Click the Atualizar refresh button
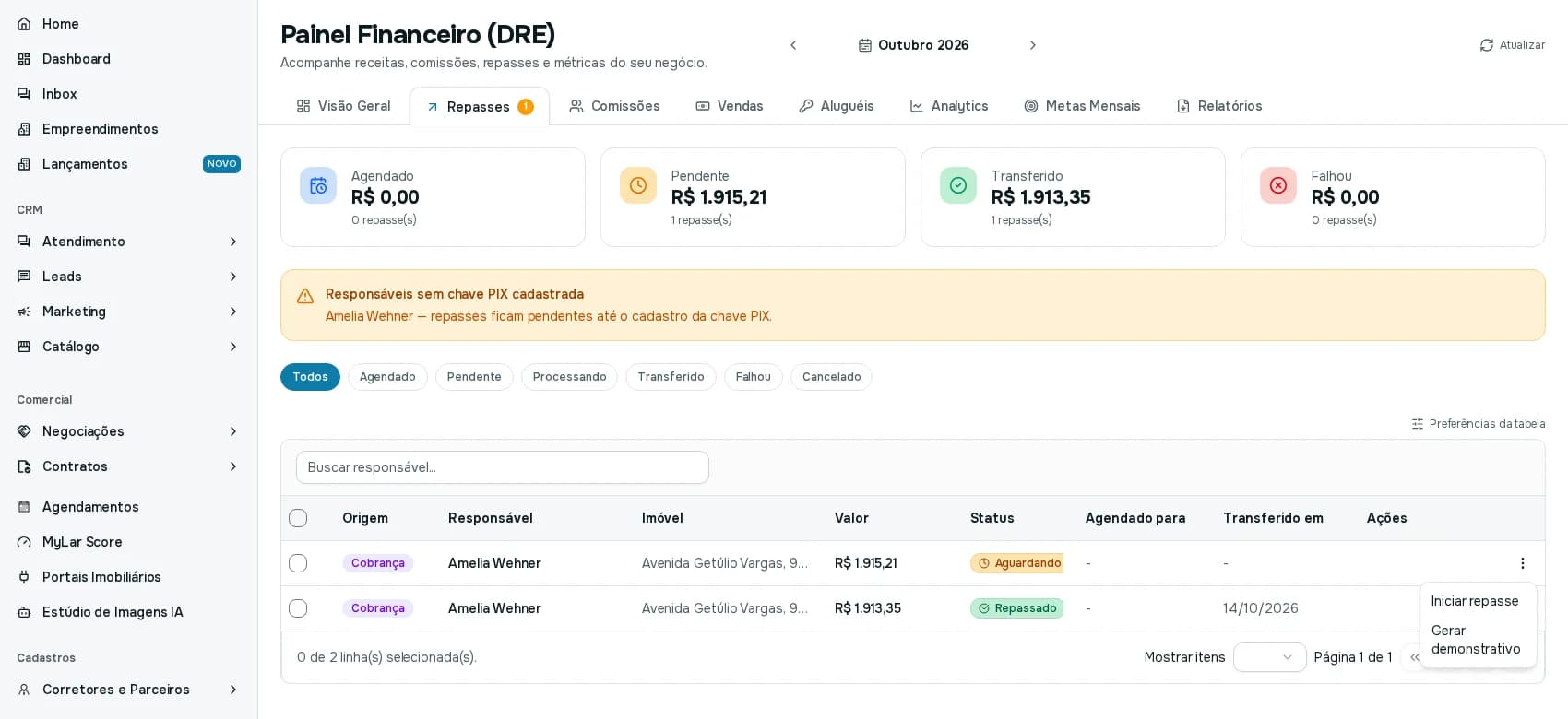Screen dimensions: 1568x719 pos(1512,45)
